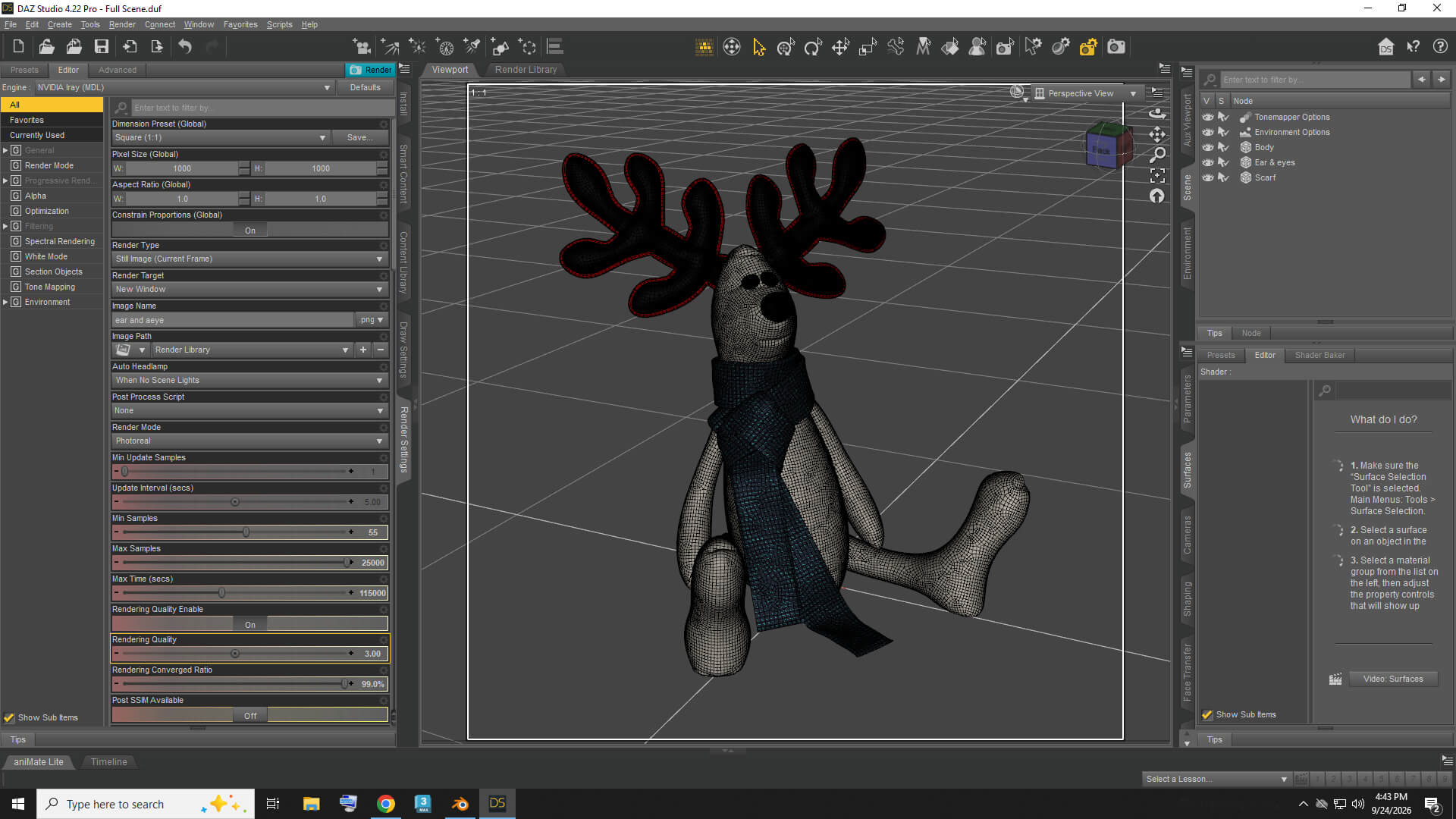Click the Defaults button
This screenshot has width=1456, height=819.
point(365,87)
